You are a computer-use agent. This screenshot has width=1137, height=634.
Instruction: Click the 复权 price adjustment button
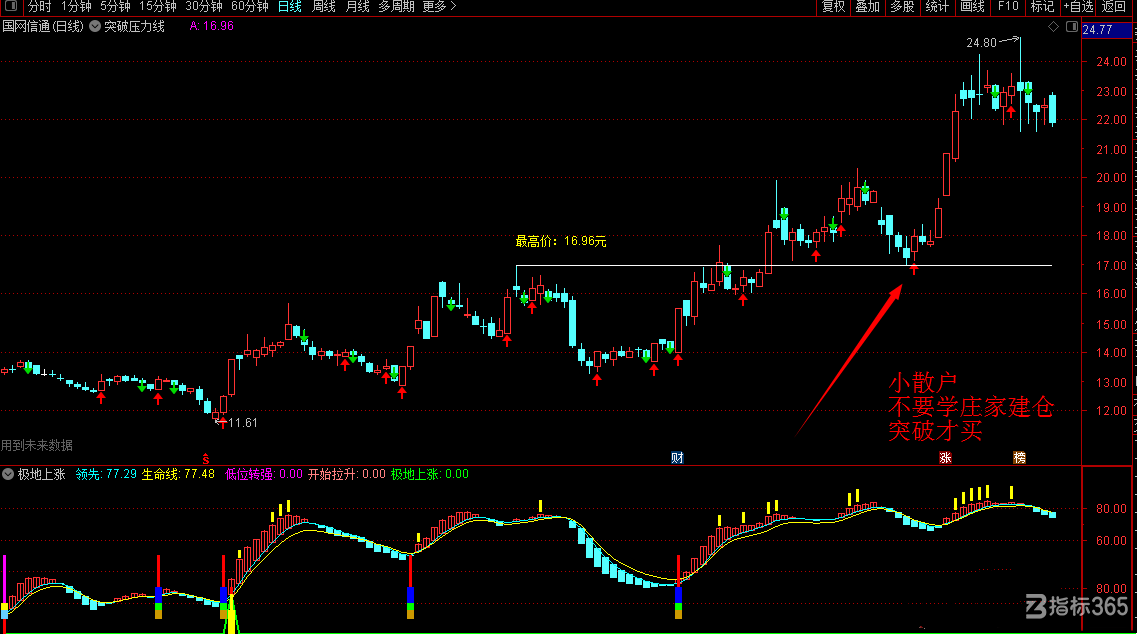[834, 7]
